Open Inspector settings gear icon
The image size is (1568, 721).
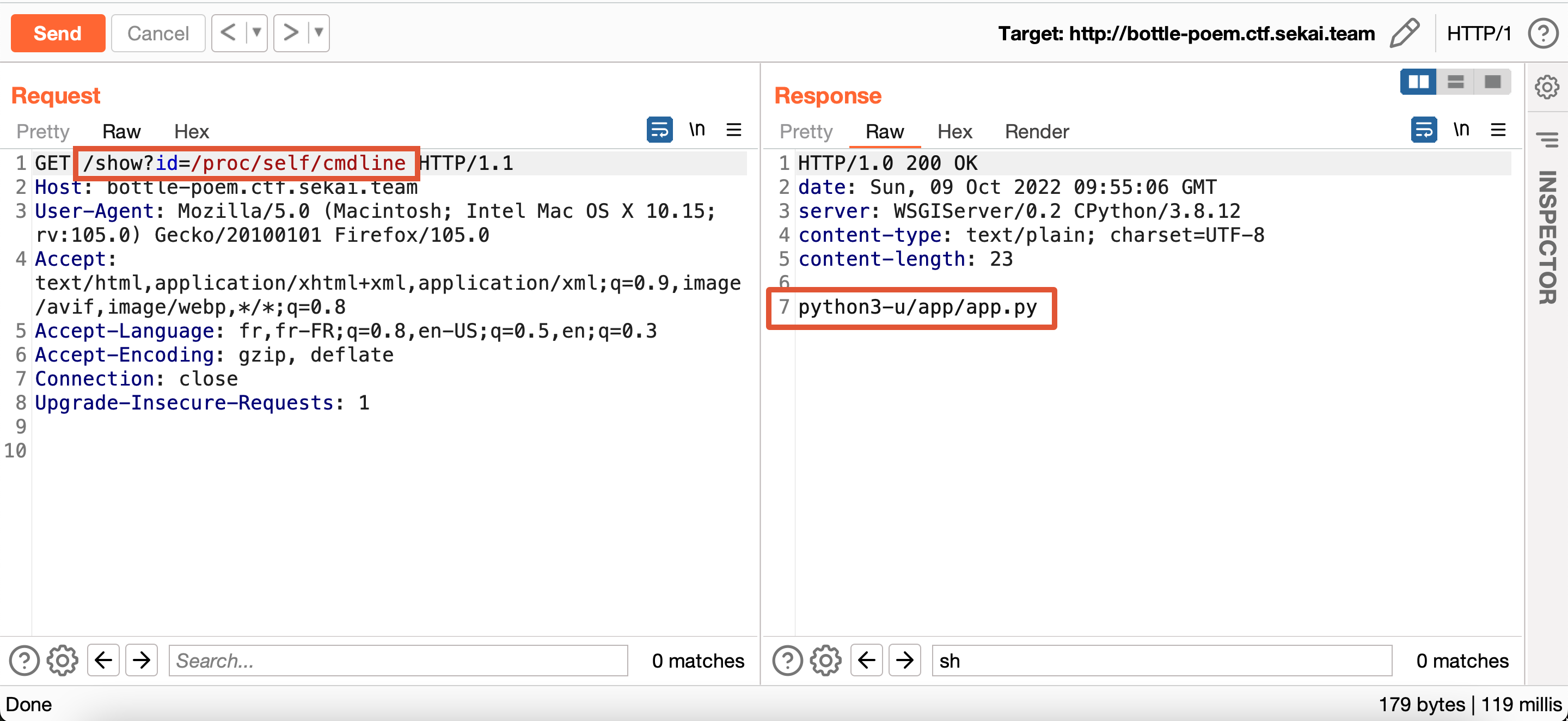[x=1547, y=87]
